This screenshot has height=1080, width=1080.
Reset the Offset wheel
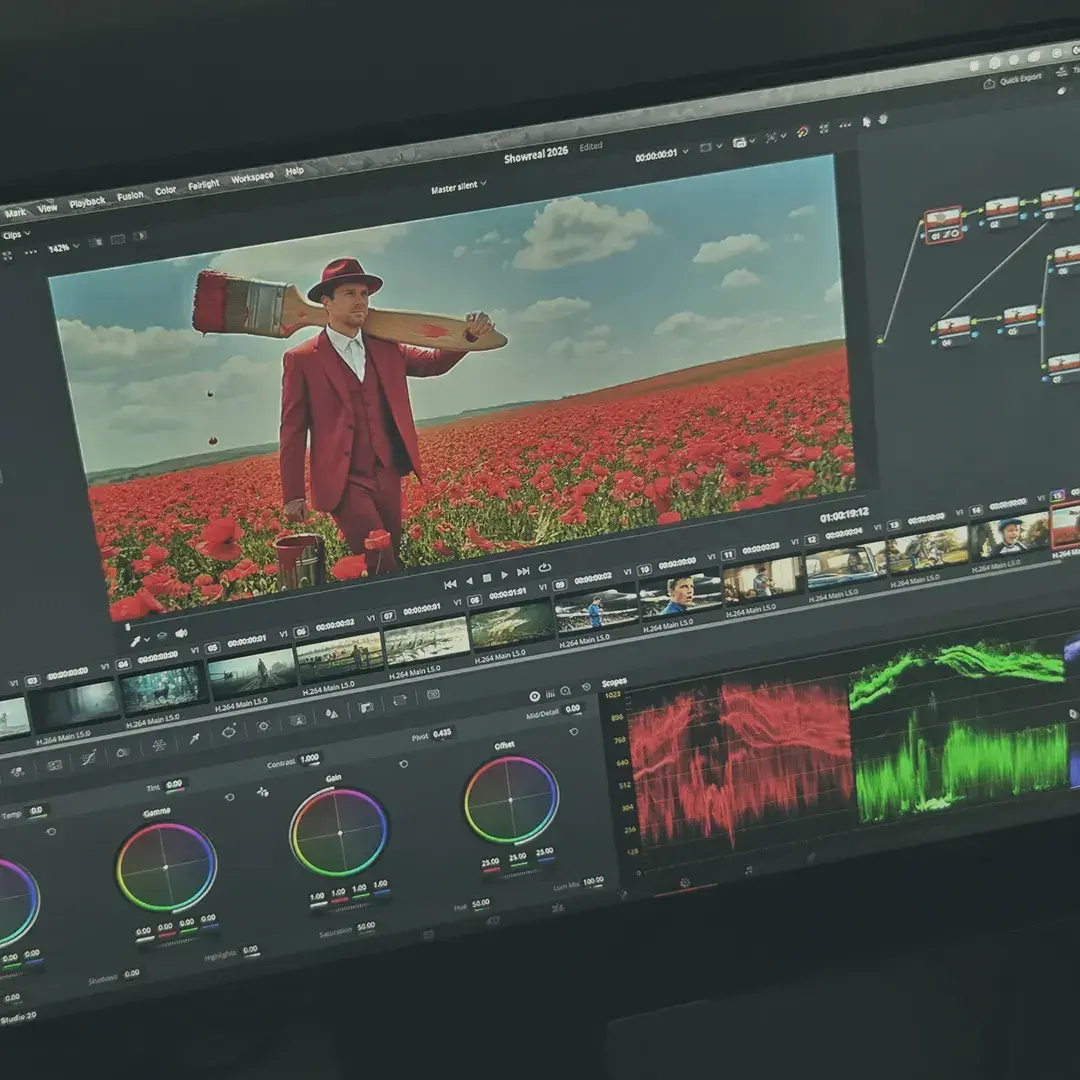coord(574,731)
